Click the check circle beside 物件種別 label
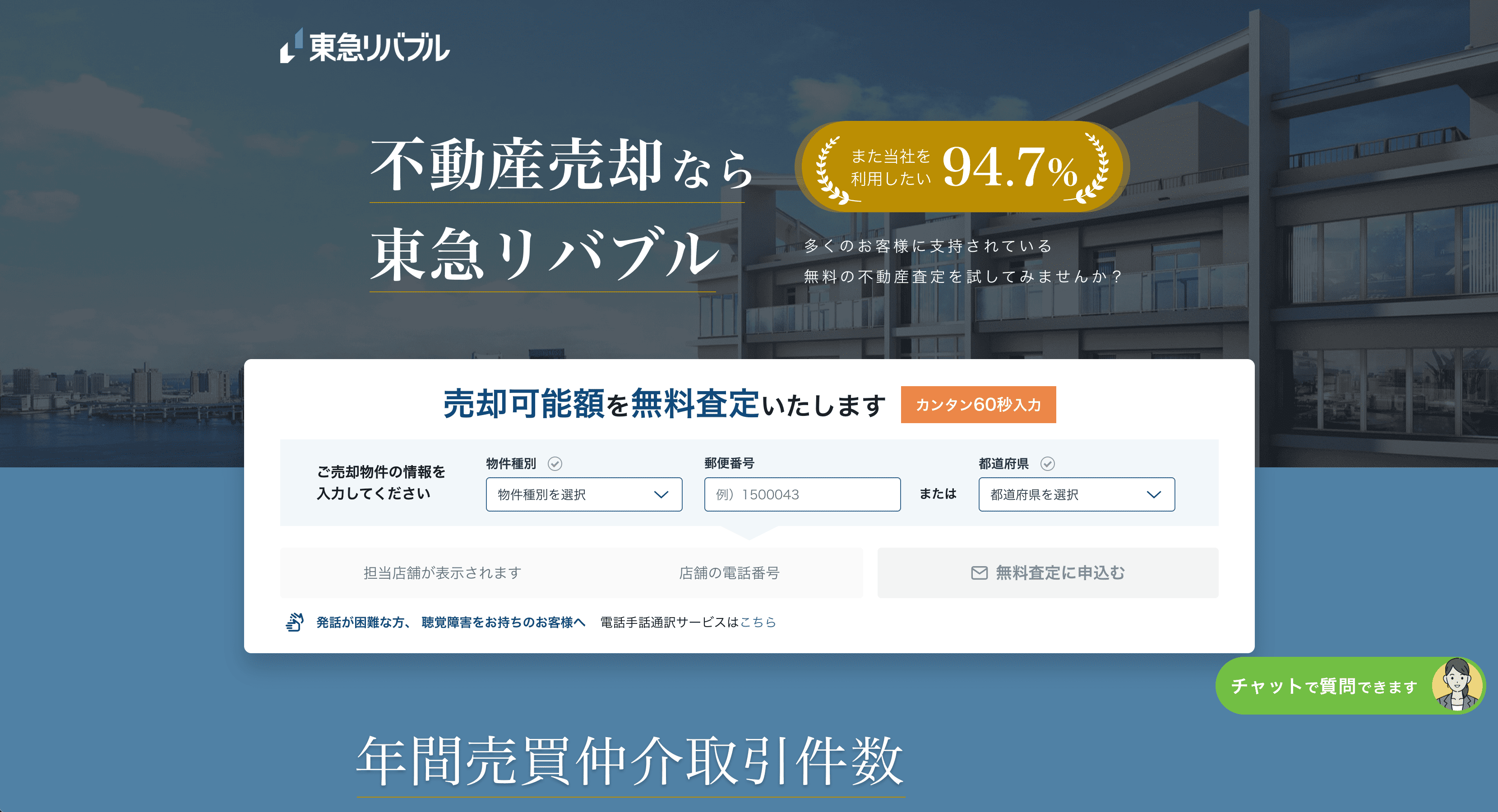Viewport: 1498px width, 812px height. click(555, 463)
